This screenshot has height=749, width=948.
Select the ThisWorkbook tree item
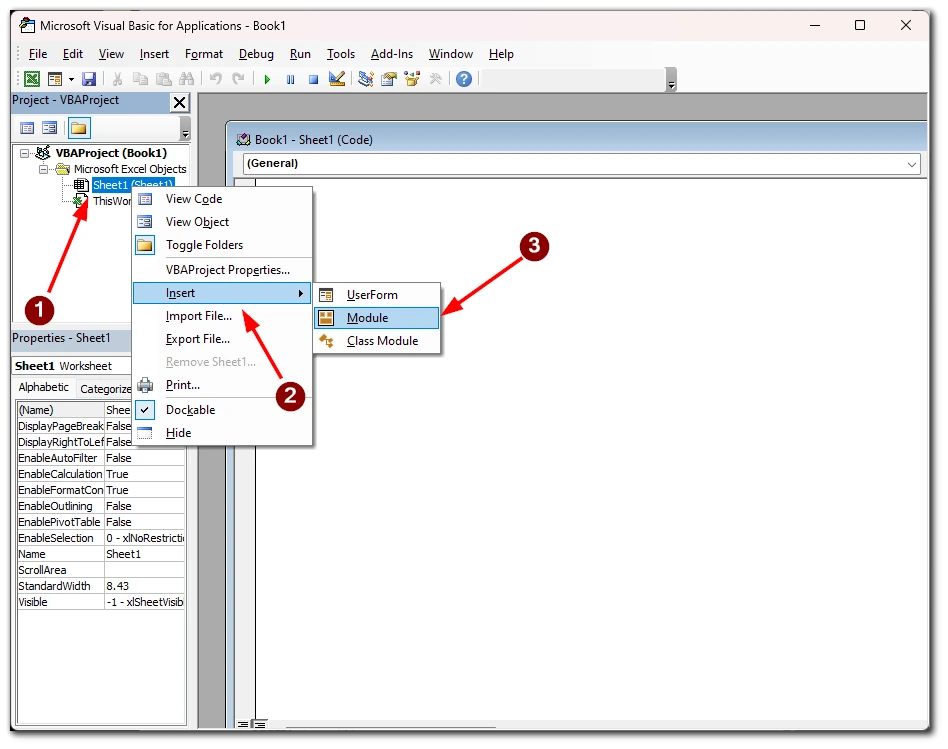111,201
